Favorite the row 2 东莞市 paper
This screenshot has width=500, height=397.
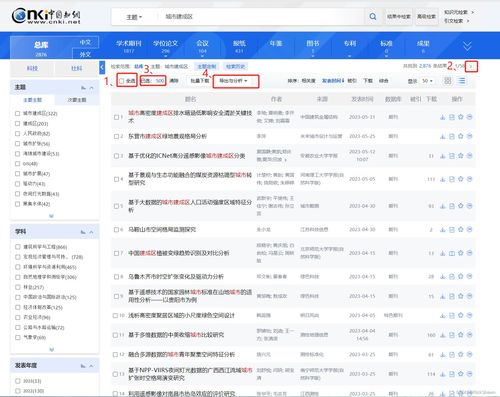coord(461,136)
